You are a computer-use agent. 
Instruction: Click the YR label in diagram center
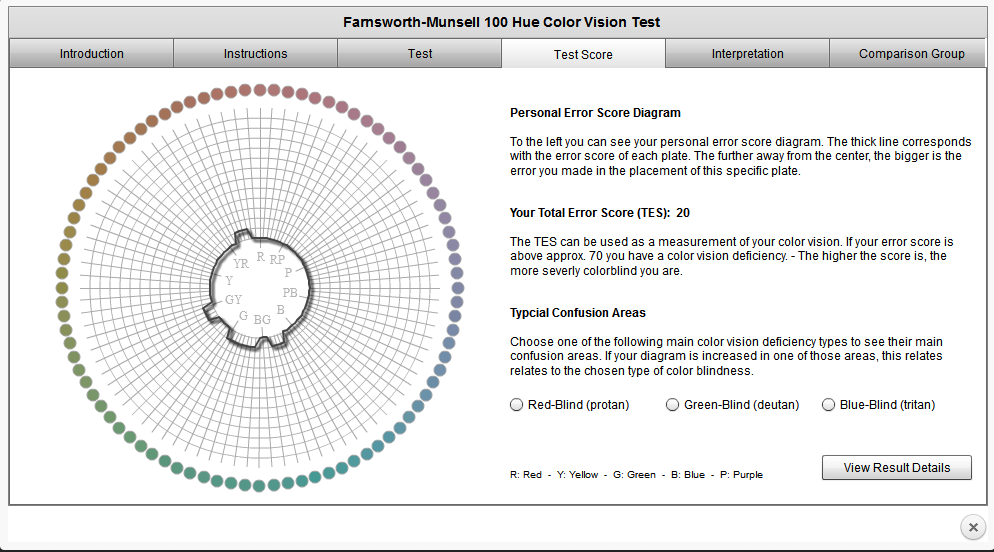(241, 264)
